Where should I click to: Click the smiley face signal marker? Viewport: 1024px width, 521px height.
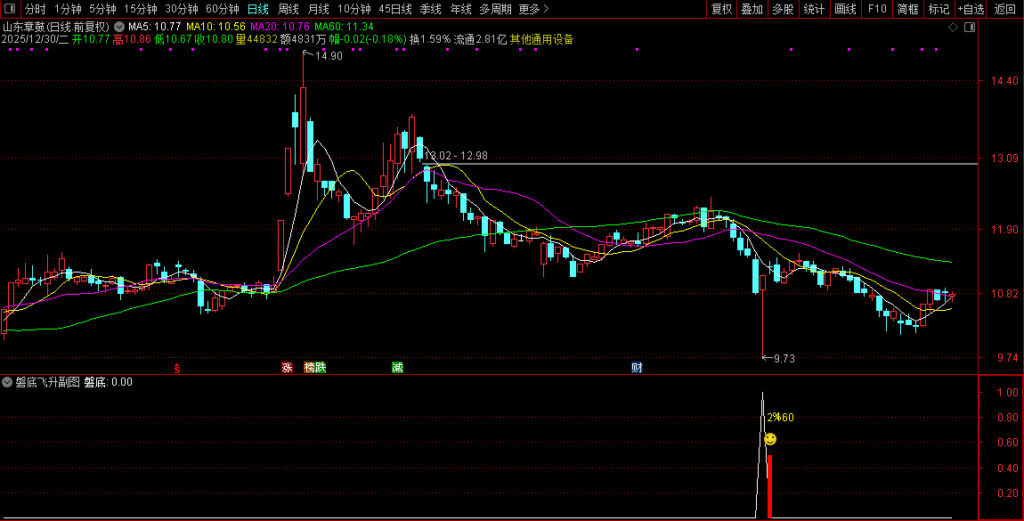(770, 439)
